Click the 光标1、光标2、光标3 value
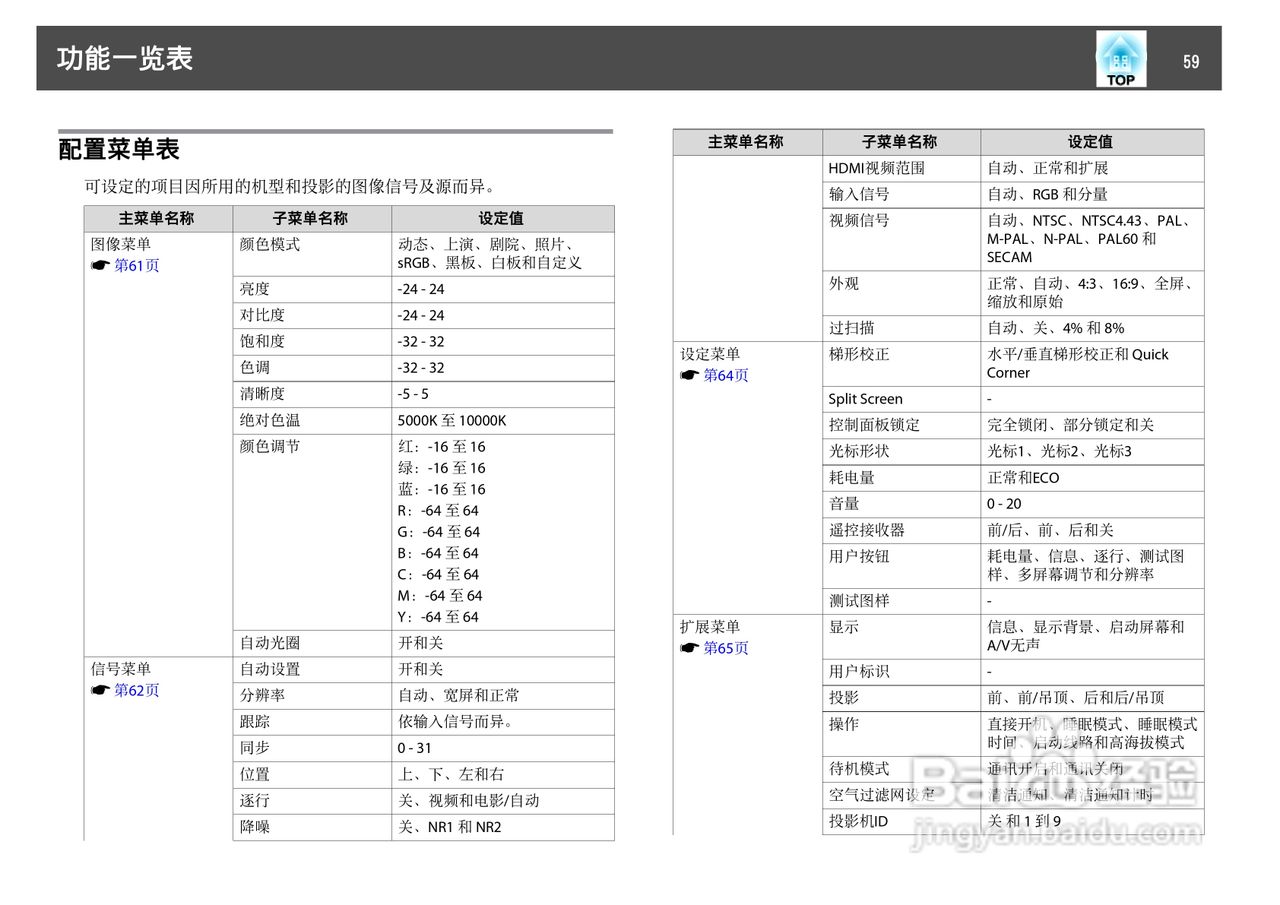 click(1060, 451)
